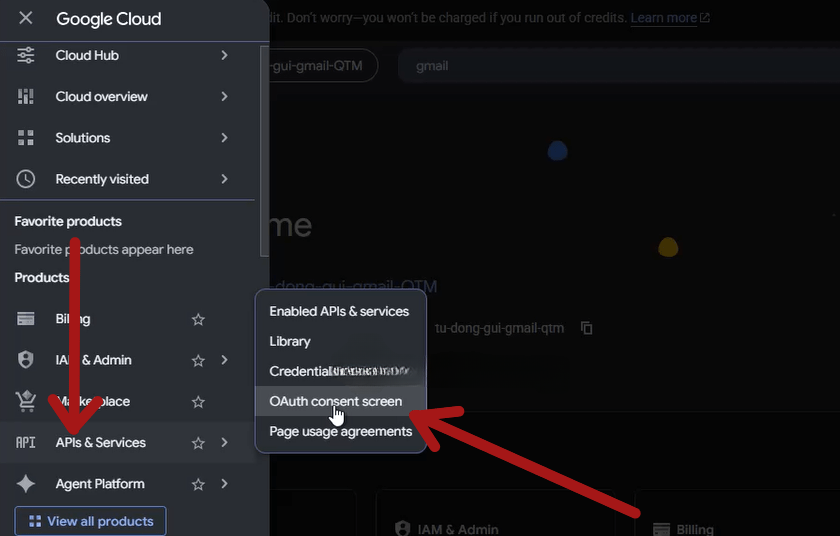The width and height of the screenshot is (840, 536).
Task: Open the Billing product entry
Action: click(x=127, y=319)
